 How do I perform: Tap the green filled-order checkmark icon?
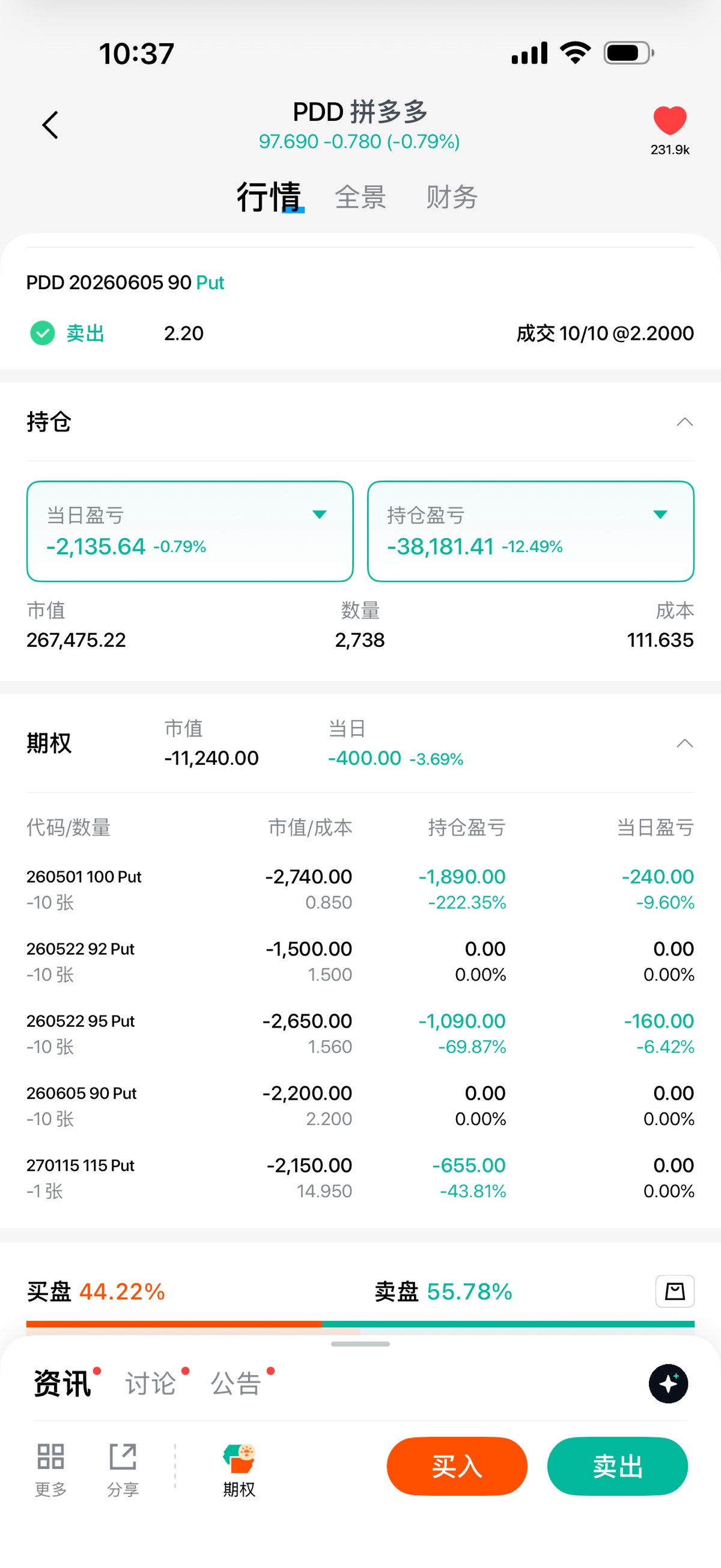[43, 333]
